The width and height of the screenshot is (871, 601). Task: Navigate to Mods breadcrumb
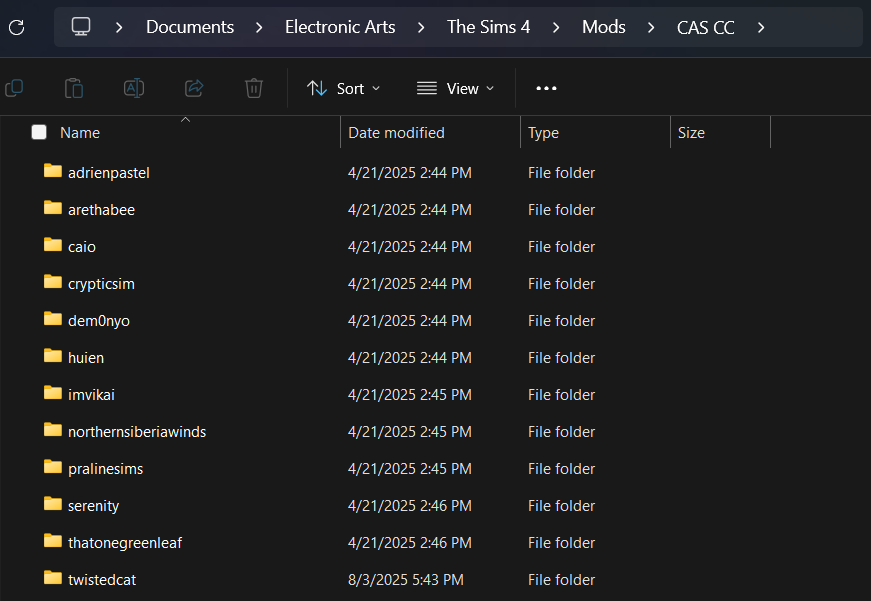coord(604,27)
